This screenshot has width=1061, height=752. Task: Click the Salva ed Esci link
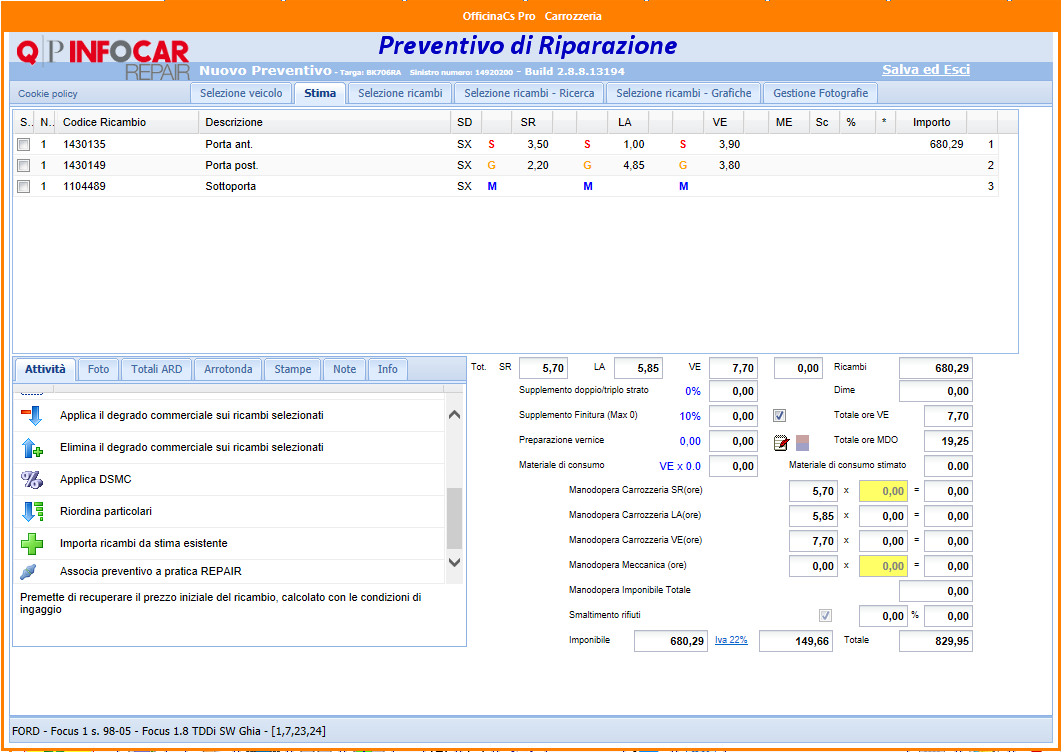click(x=926, y=70)
